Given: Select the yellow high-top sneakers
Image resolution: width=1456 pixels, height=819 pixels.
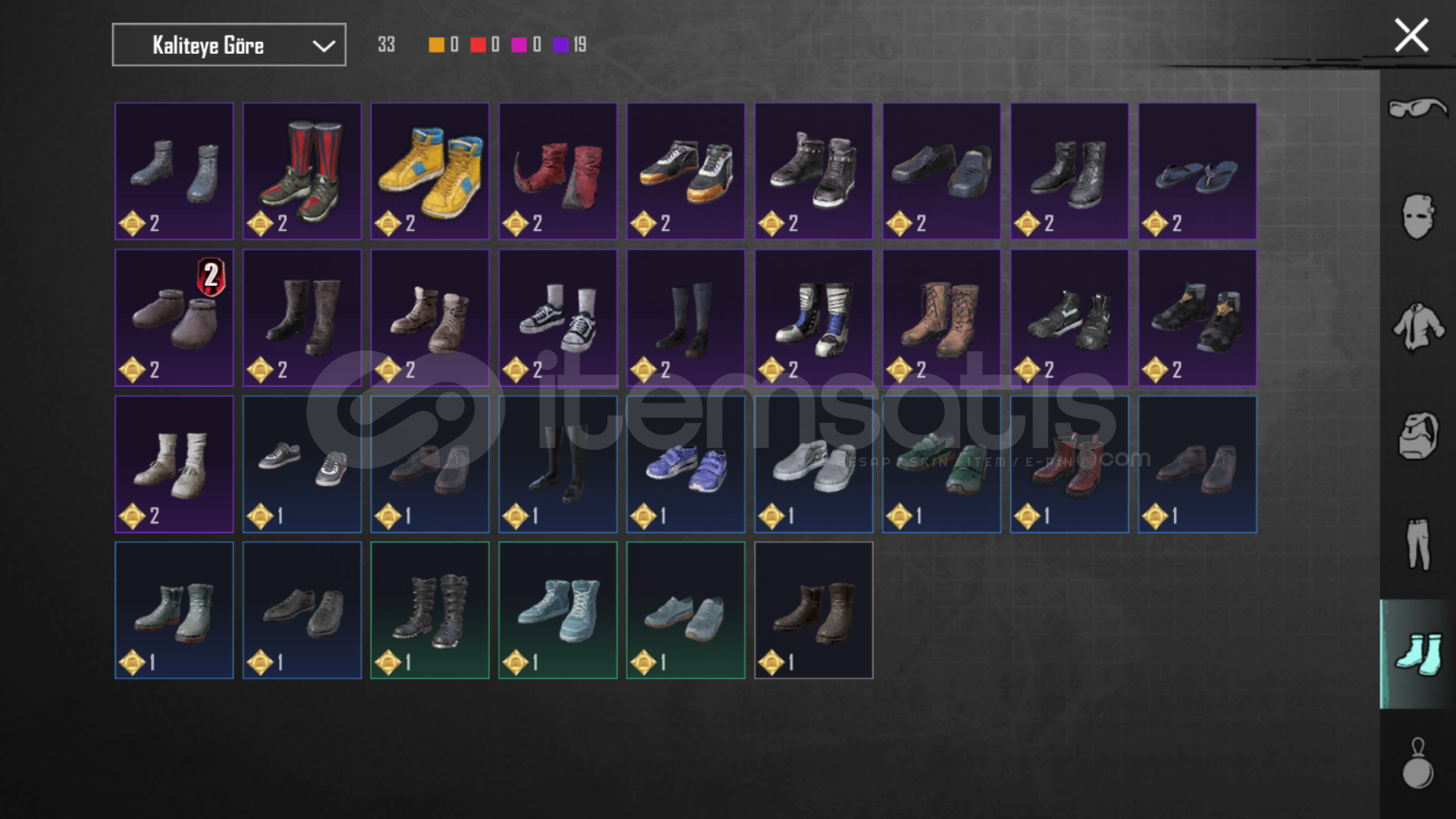Looking at the screenshot, I should click(430, 171).
